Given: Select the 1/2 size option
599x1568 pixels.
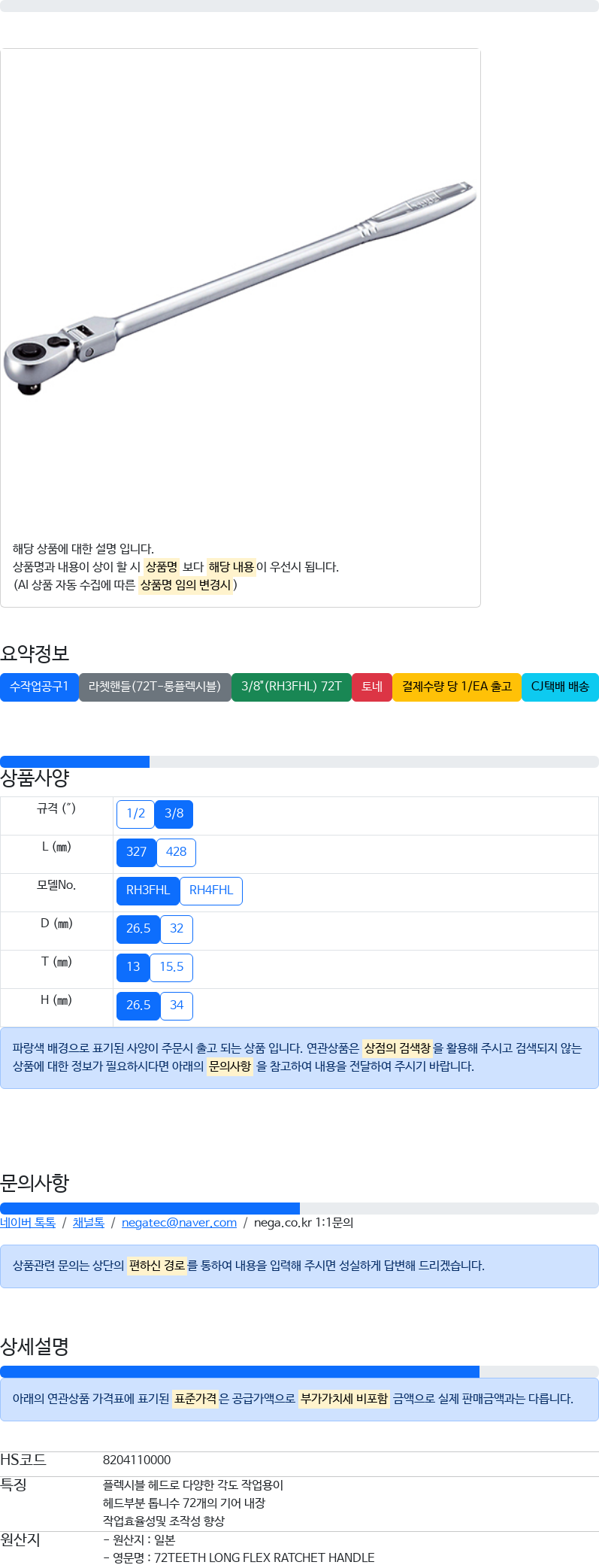Looking at the screenshot, I should click(x=135, y=814).
